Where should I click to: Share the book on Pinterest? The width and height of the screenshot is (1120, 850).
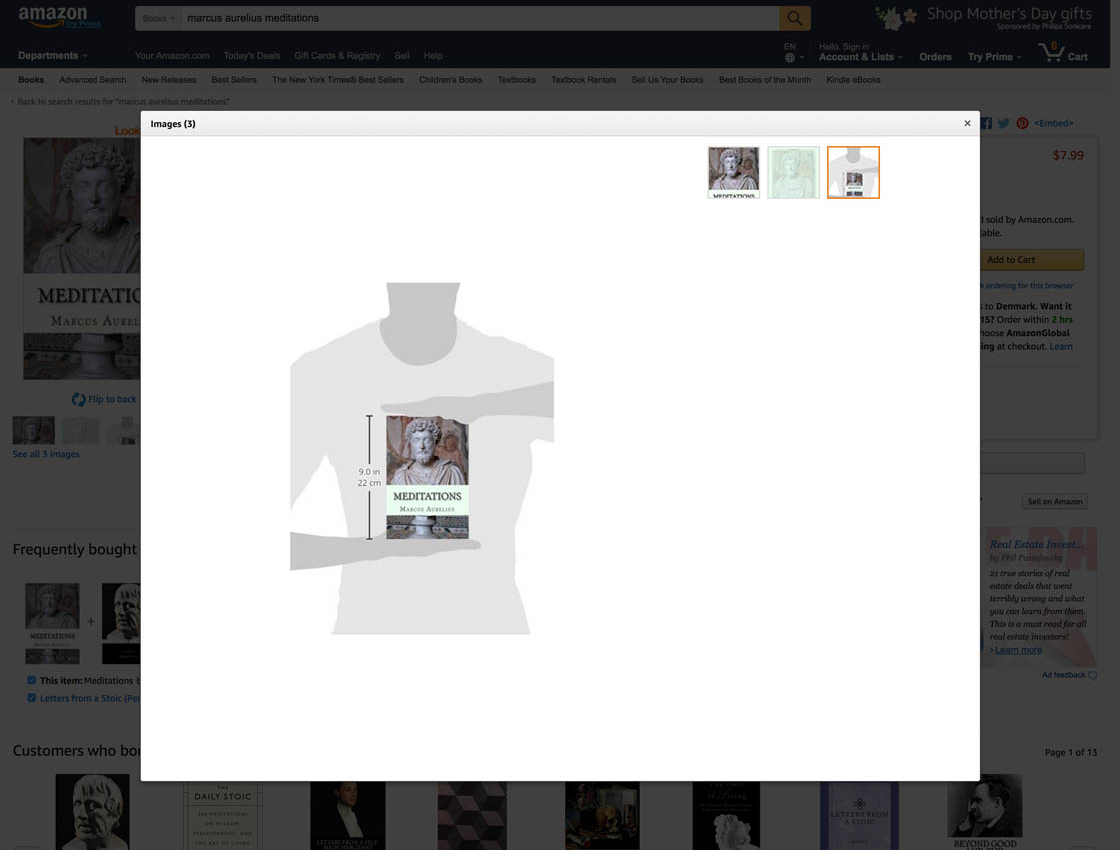[1022, 123]
